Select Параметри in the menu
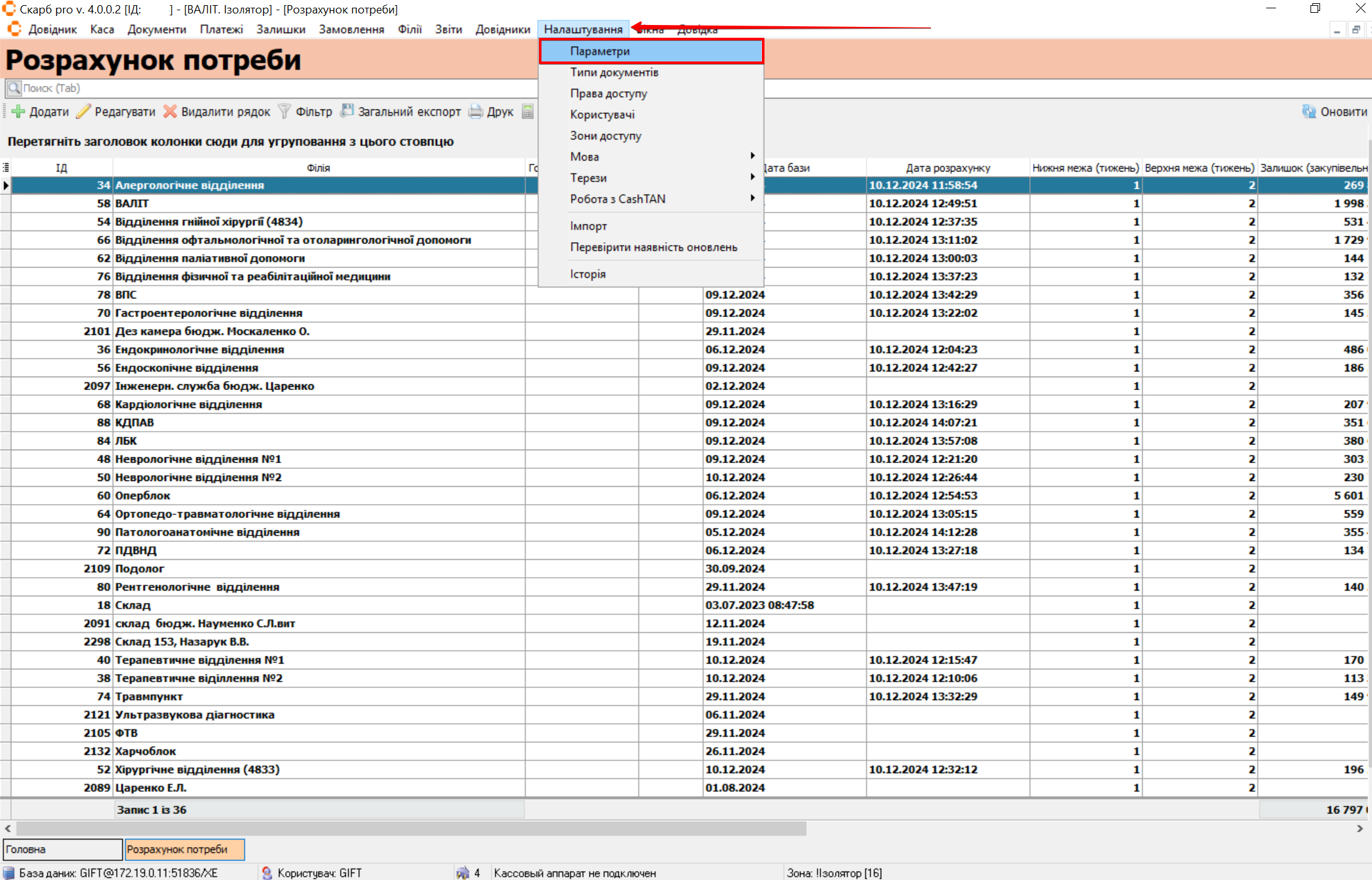This screenshot has width=1372, height=880. coord(600,51)
